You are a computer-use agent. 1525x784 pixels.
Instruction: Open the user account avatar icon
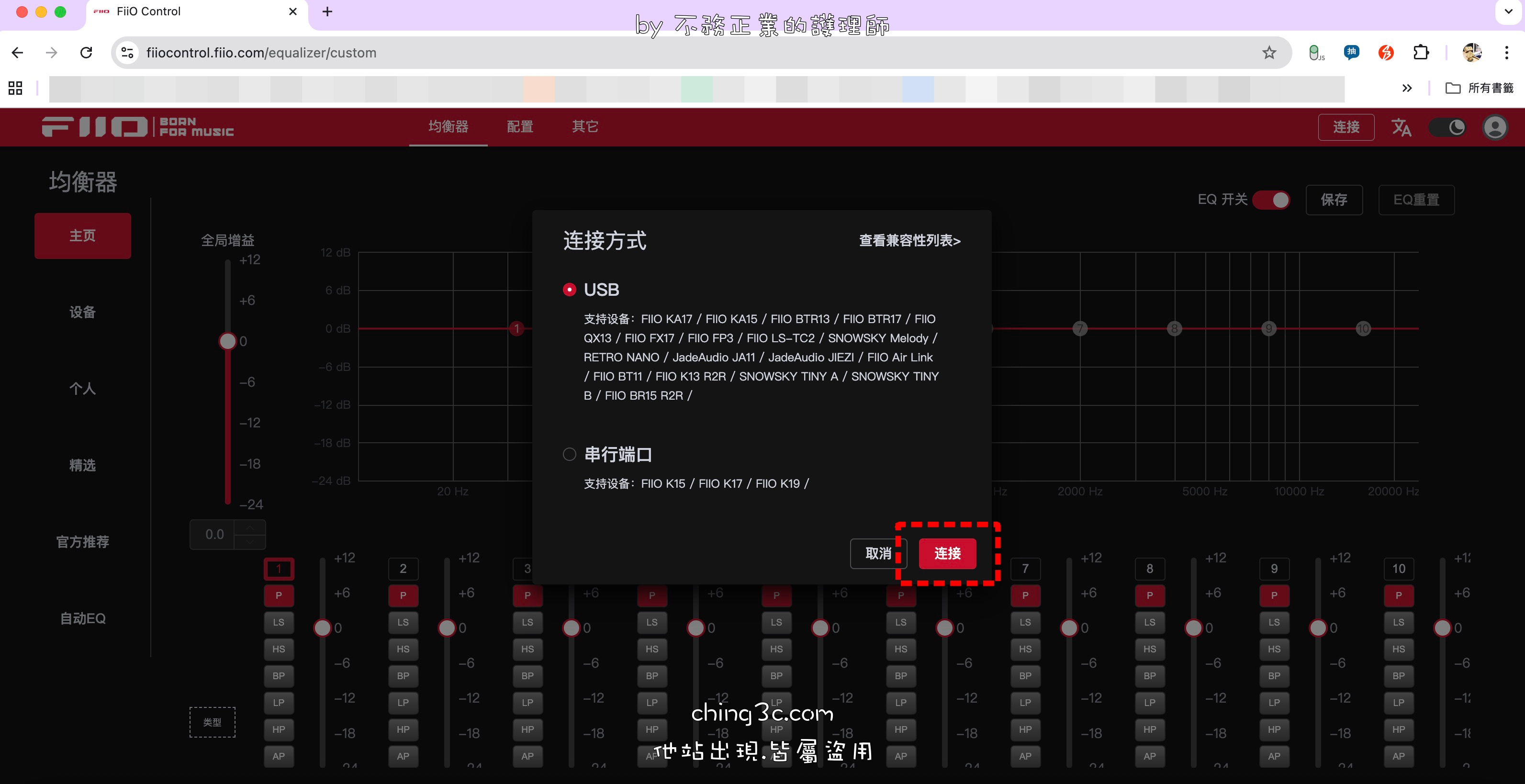[1494, 127]
